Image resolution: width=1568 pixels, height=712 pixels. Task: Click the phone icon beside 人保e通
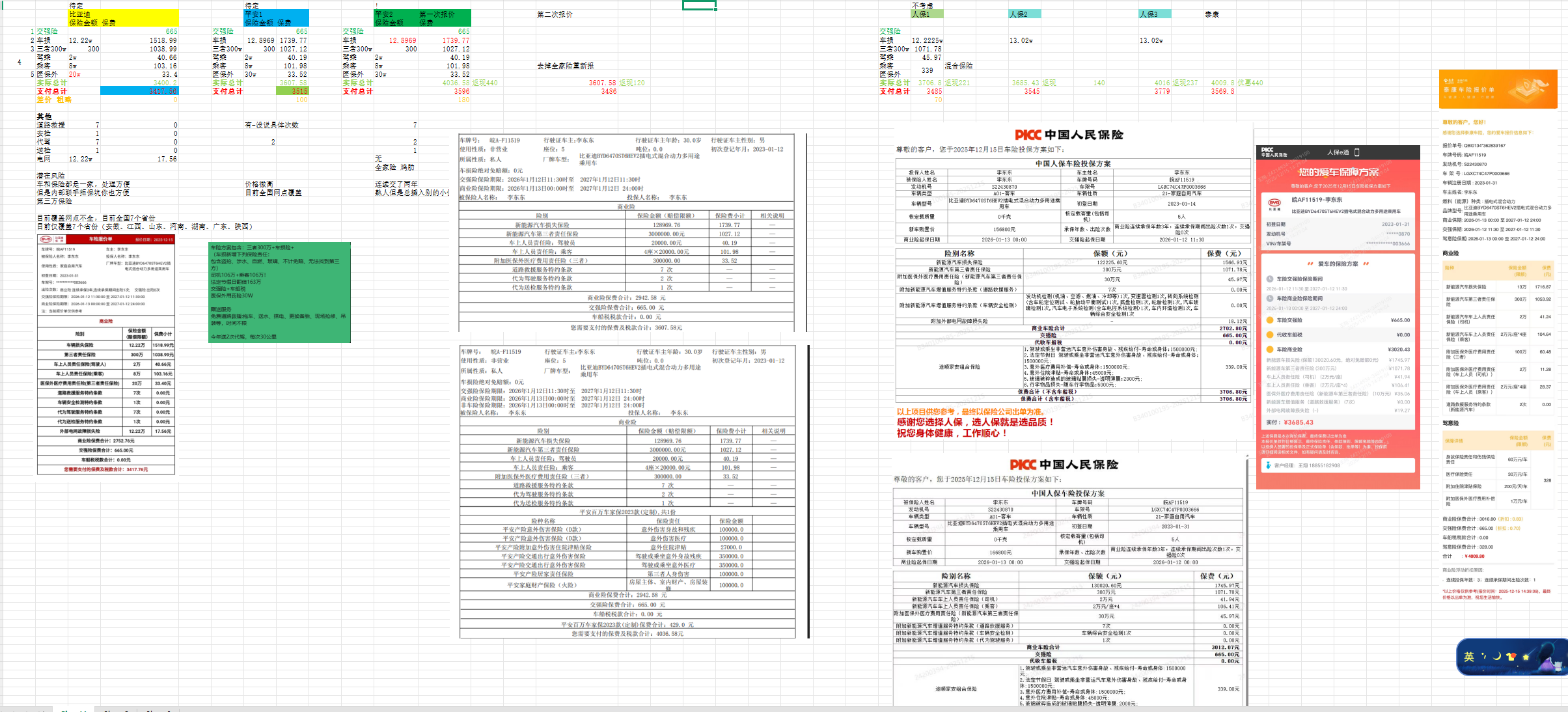click(x=1356, y=152)
